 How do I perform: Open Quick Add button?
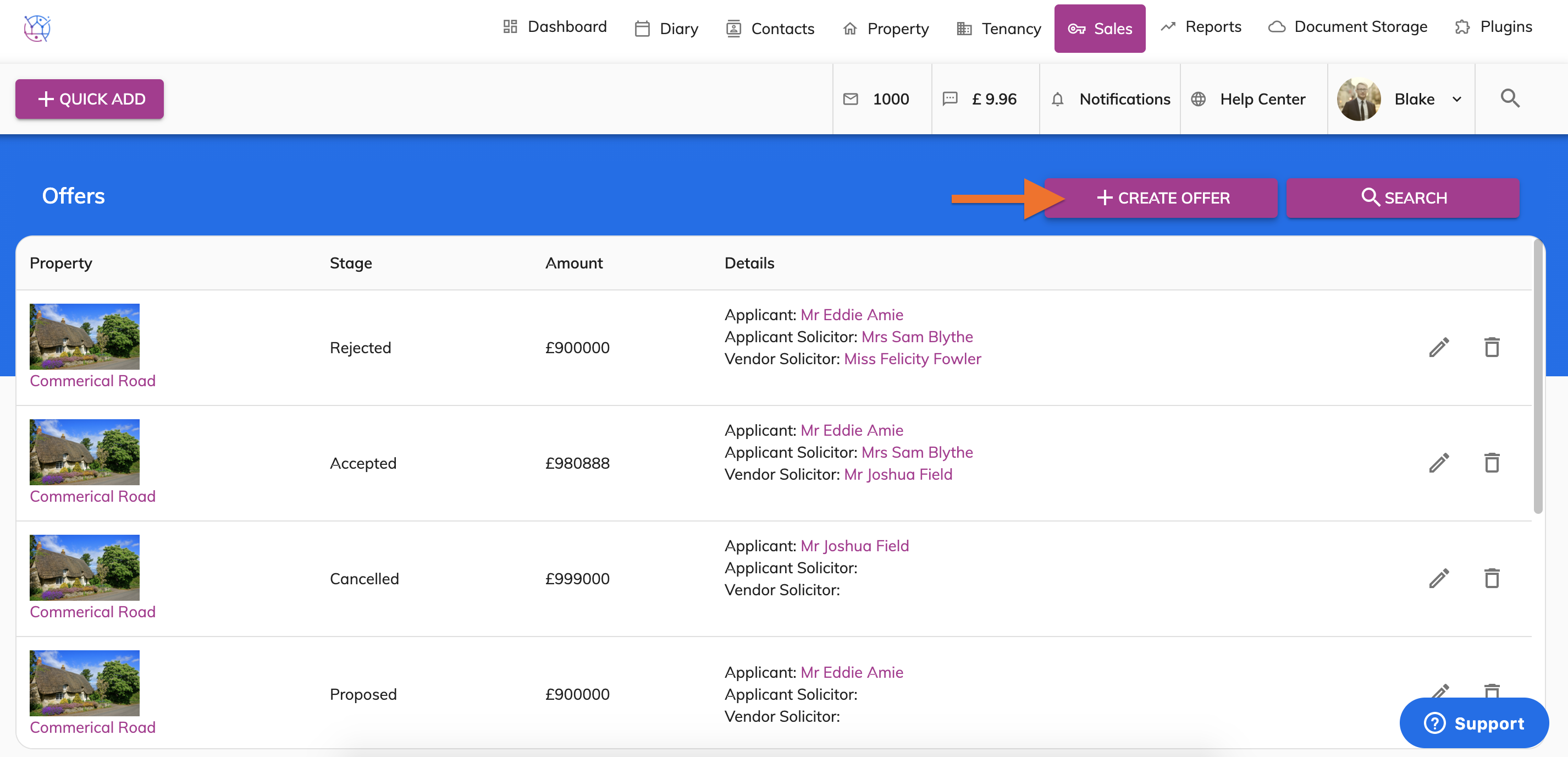90,98
